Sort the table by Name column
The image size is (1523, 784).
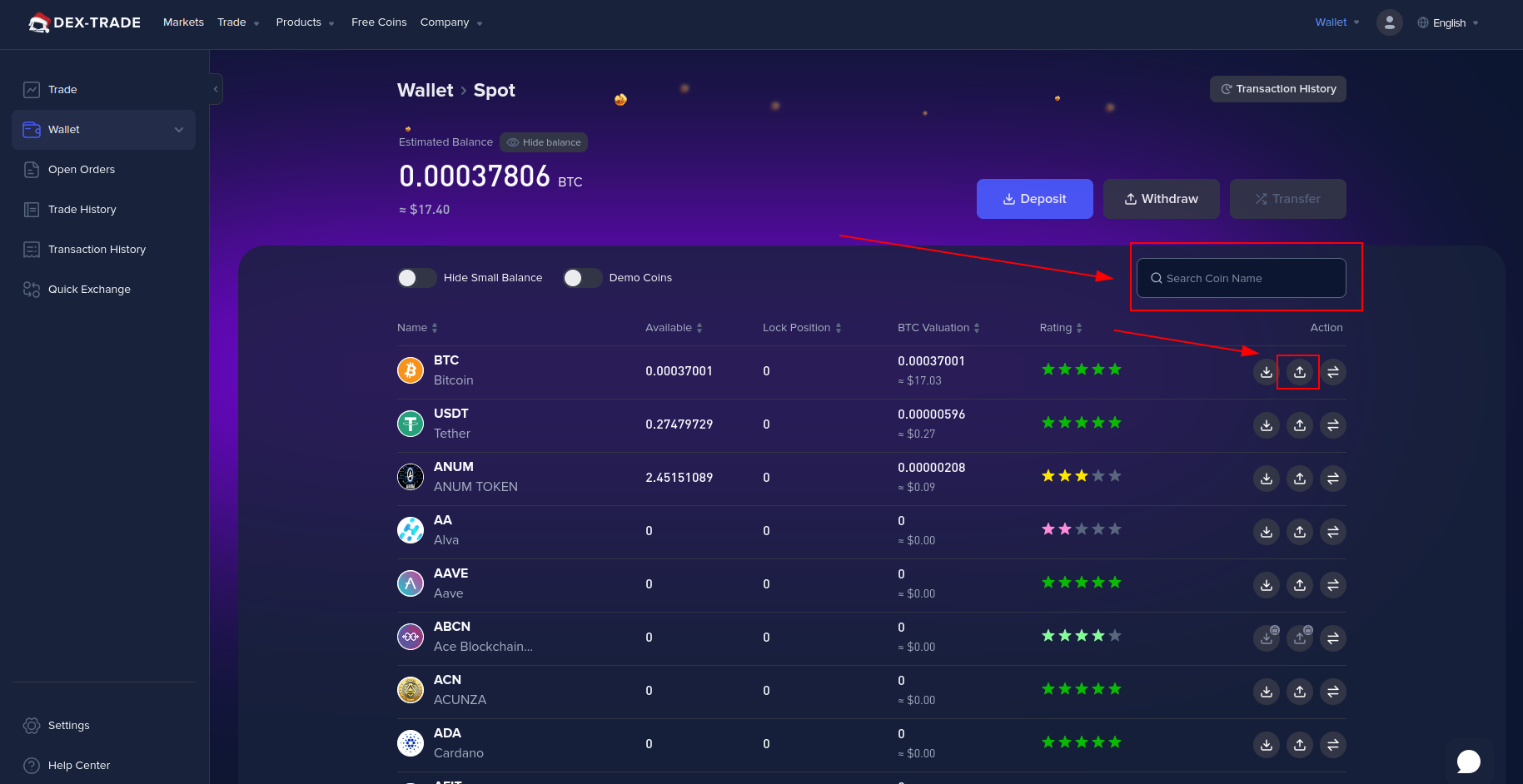pyautogui.click(x=417, y=328)
